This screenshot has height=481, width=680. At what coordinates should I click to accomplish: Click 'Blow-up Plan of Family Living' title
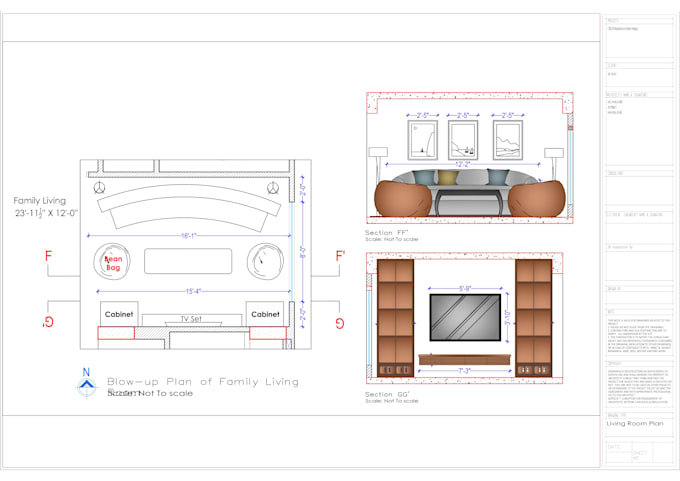203,382
